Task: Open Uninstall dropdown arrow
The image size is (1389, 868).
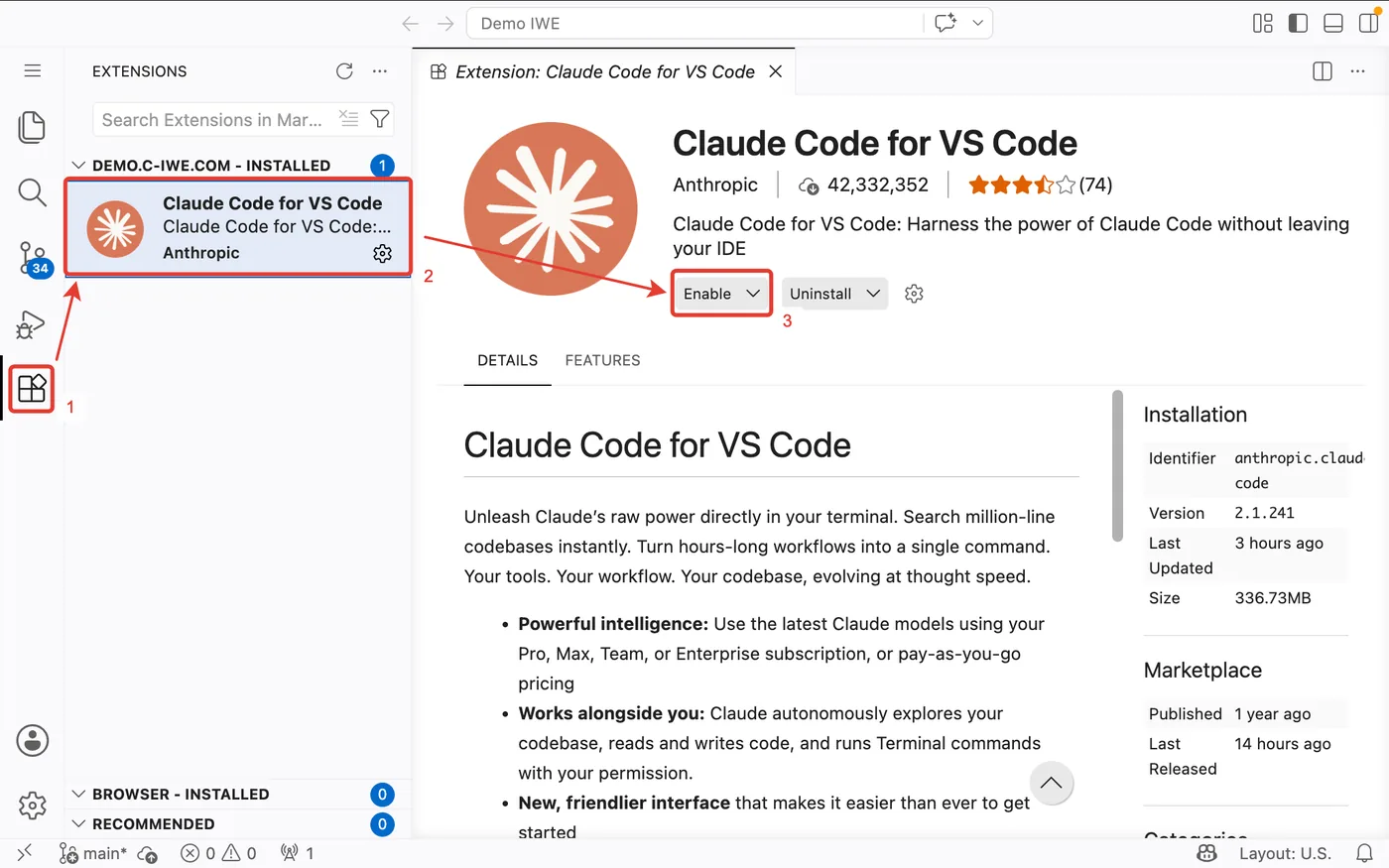Action: pos(873,294)
